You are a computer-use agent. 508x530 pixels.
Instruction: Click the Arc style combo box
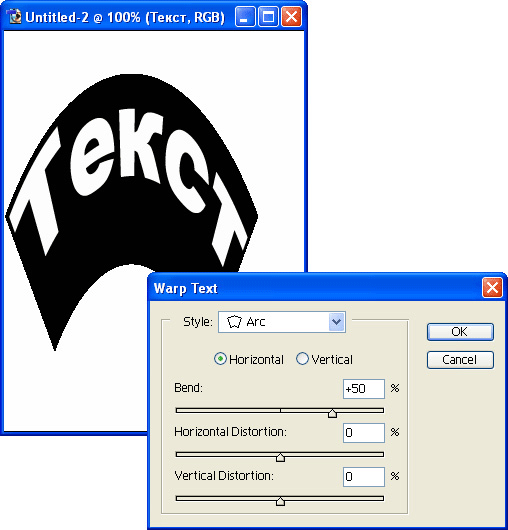tap(282, 322)
